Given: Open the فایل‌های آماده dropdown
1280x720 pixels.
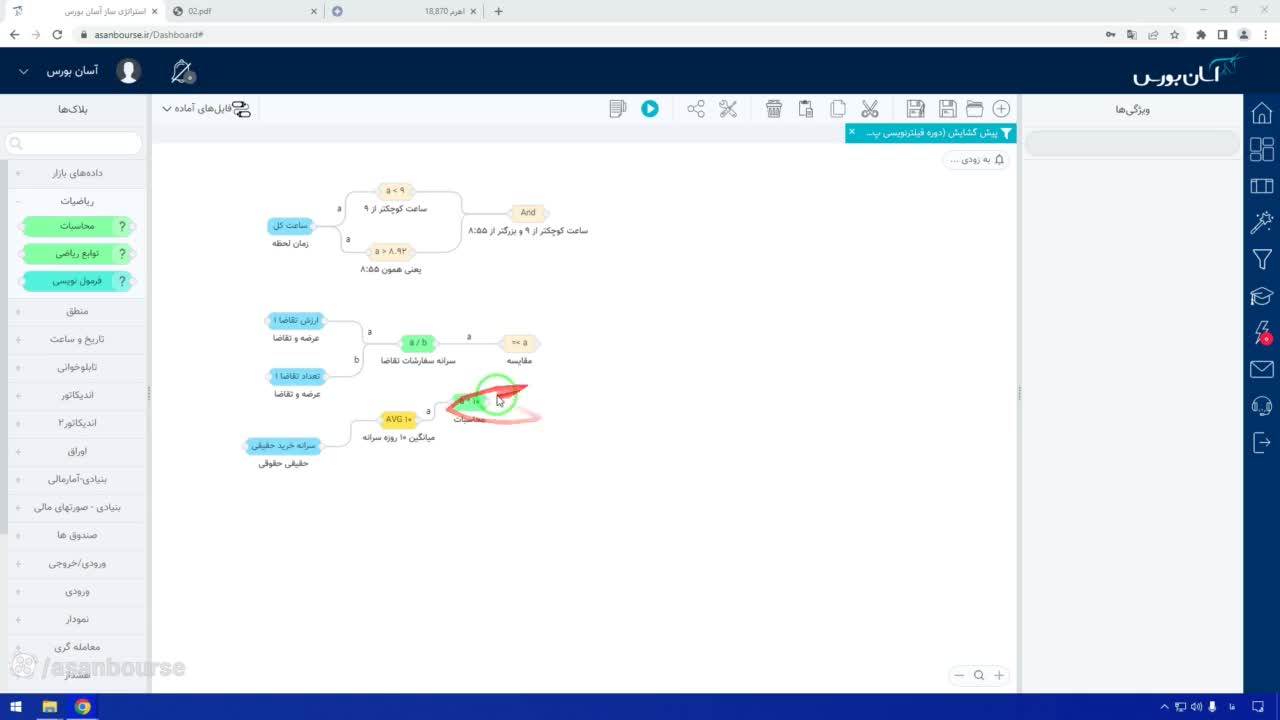Looking at the screenshot, I should pos(207,108).
